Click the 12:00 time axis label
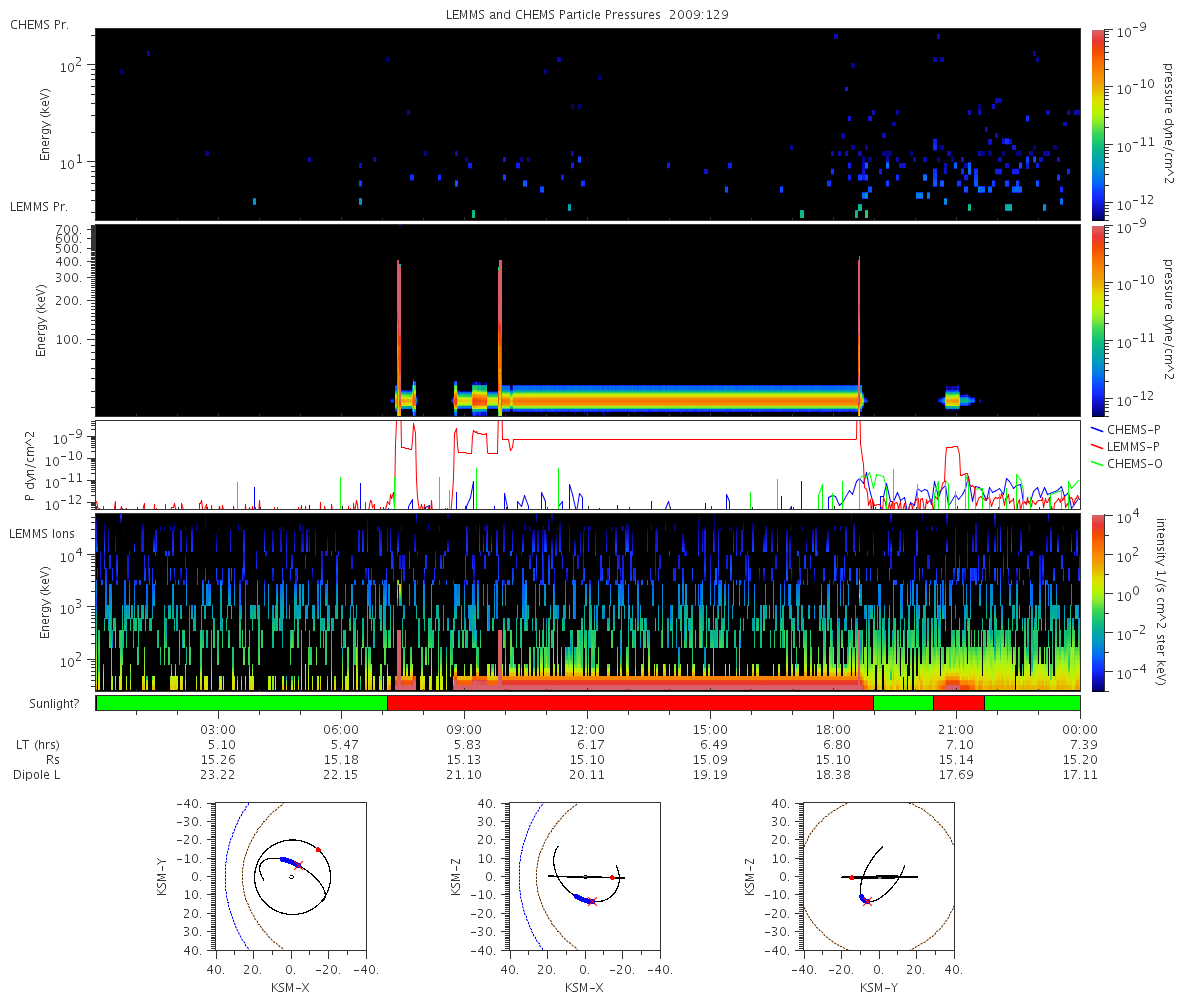Image resolution: width=1200 pixels, height=1000 pixels. click(587, 729)
